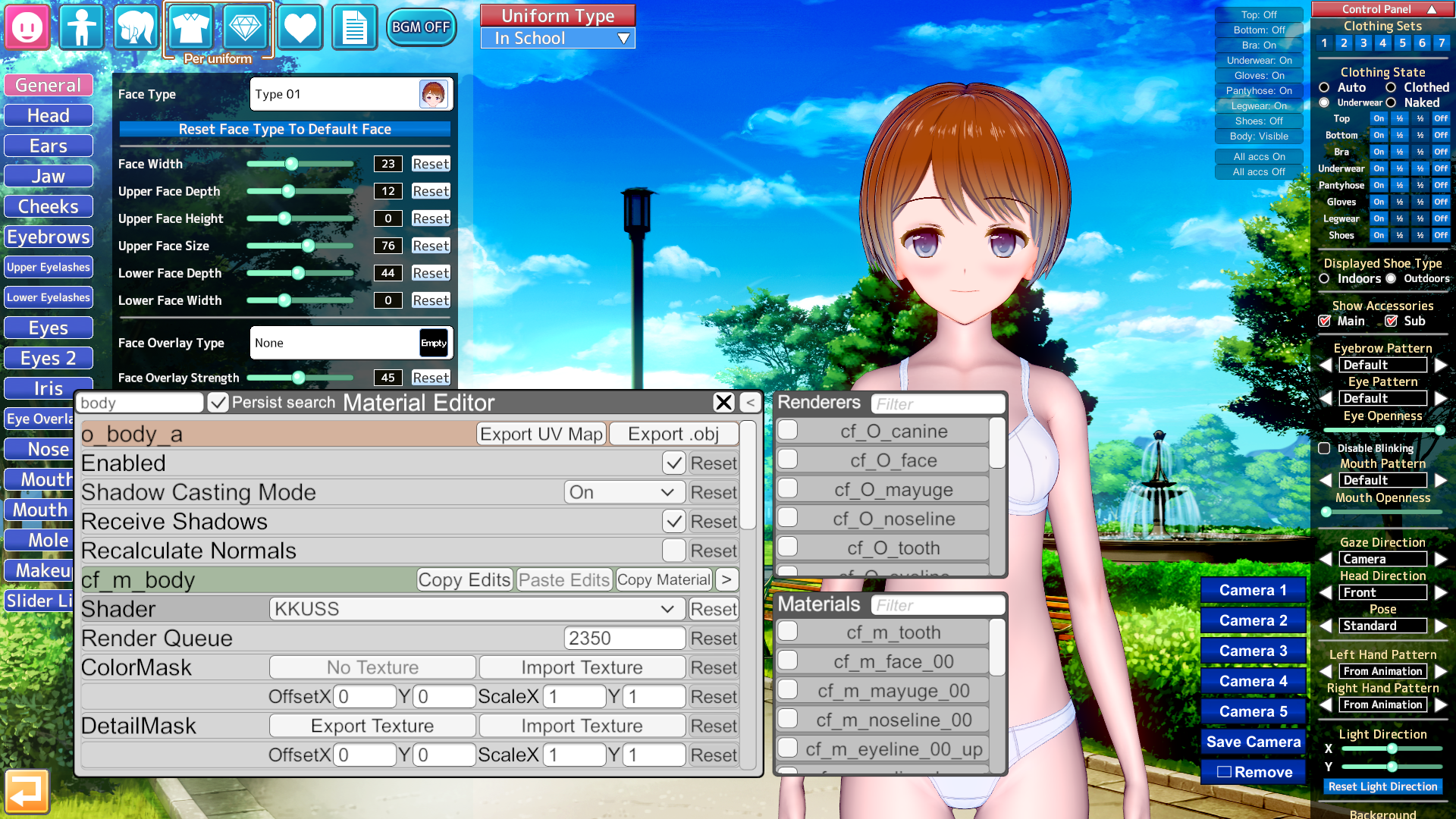Click the orange return arrow icon

[27, 792]
